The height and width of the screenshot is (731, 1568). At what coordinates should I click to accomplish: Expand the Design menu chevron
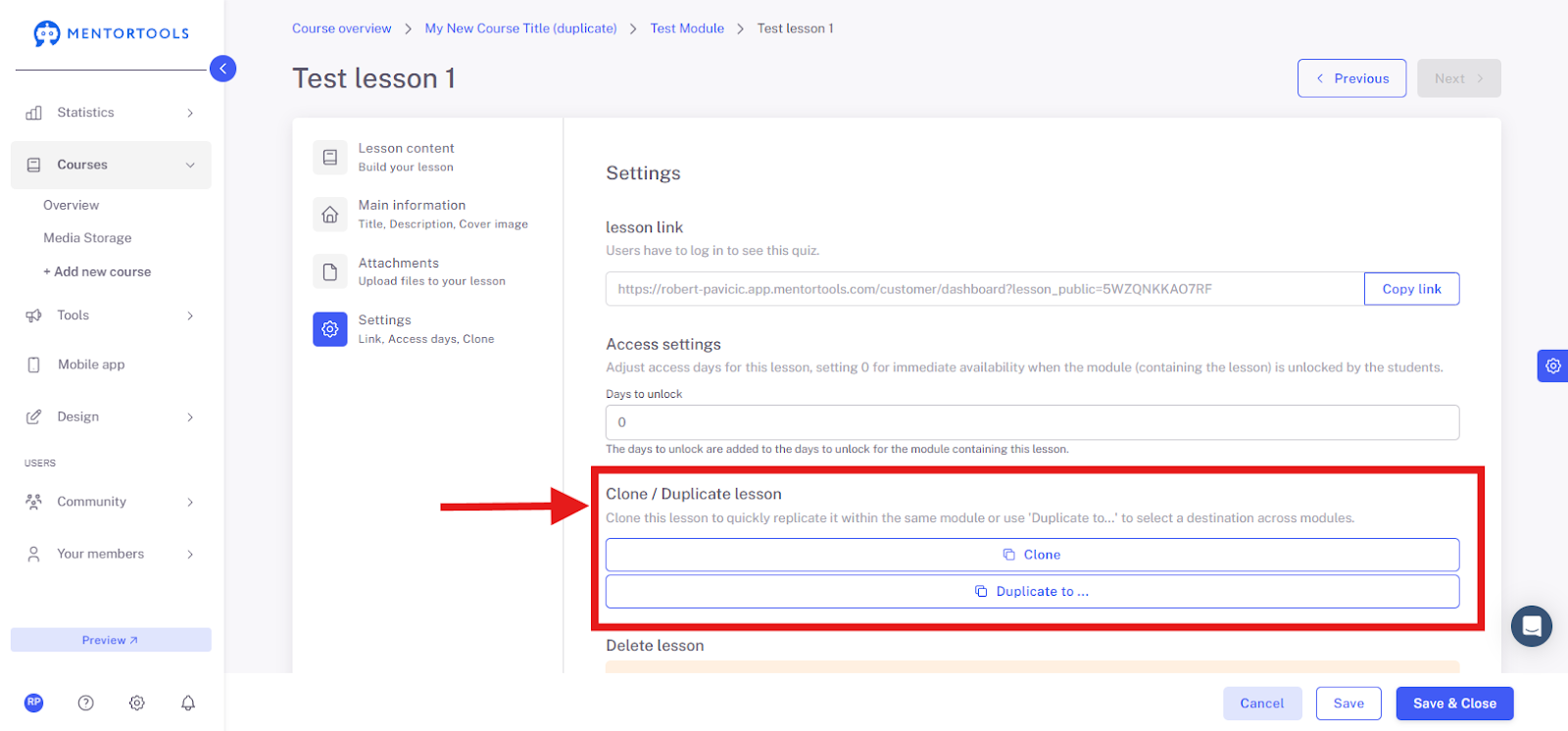(x=190, y=416)
